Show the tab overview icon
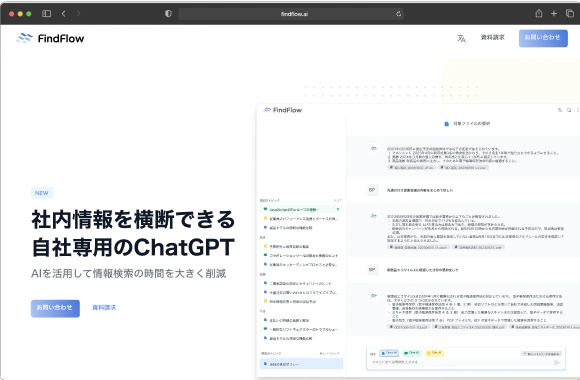 pos(570,14)
